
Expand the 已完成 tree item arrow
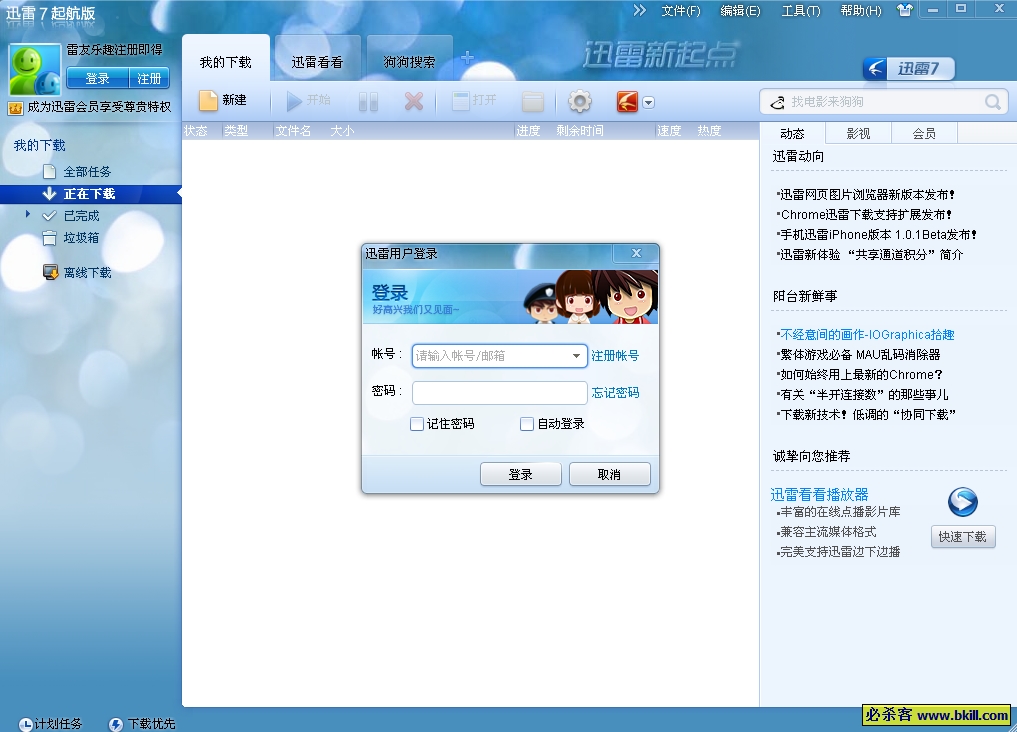coord(29,214)
